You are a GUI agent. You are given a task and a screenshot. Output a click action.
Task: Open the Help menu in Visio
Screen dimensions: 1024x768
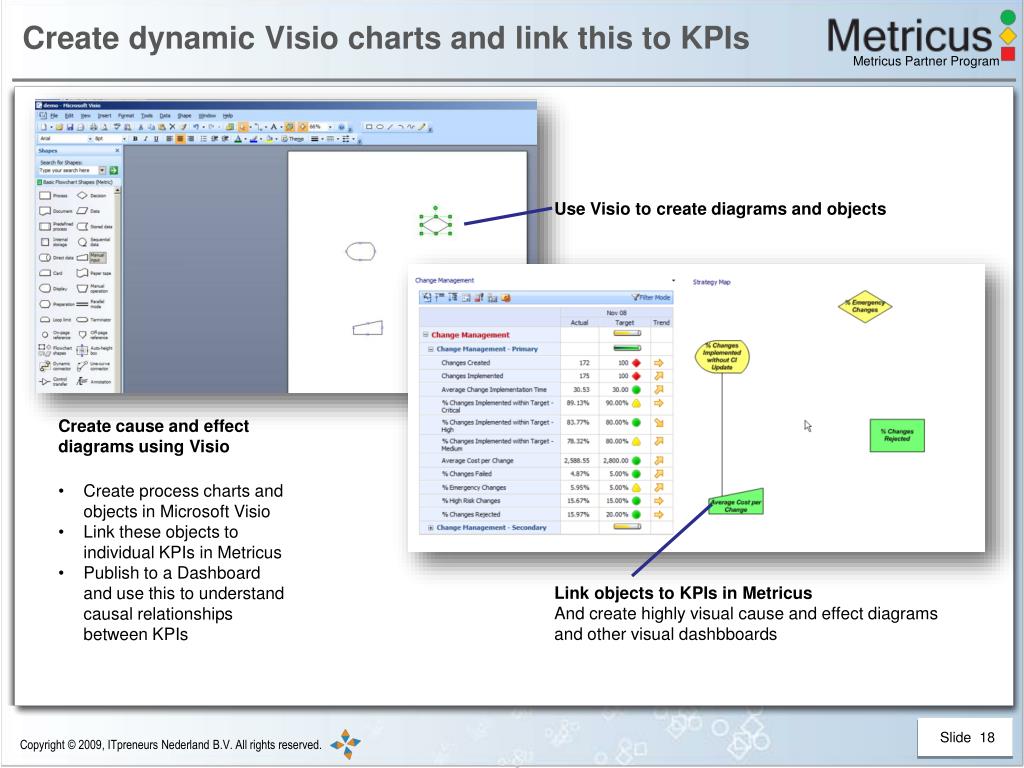(228, 116)
